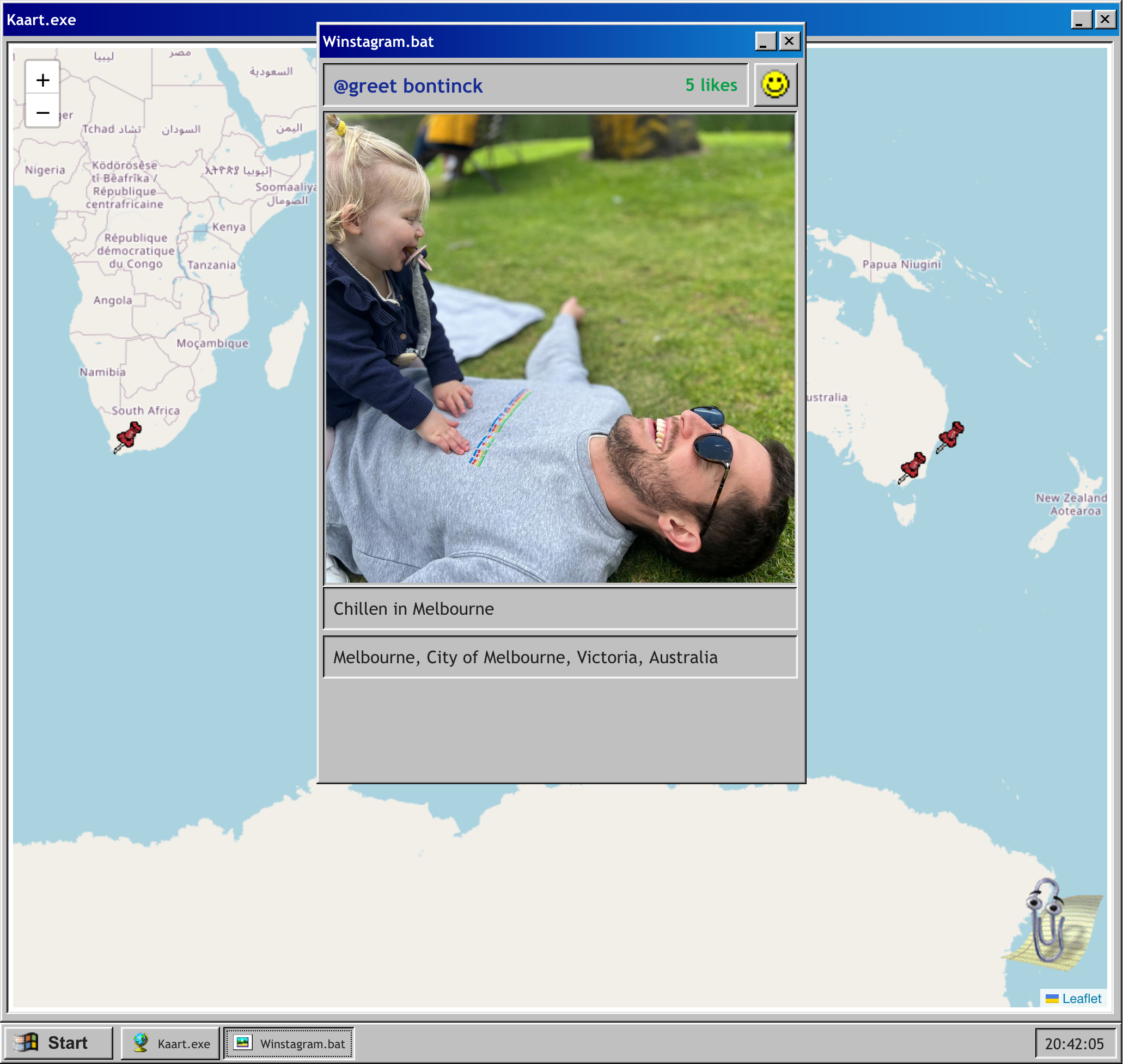The image size is (1123, 1064).
Task: Zoom out the map with minus
Action: 42,112
